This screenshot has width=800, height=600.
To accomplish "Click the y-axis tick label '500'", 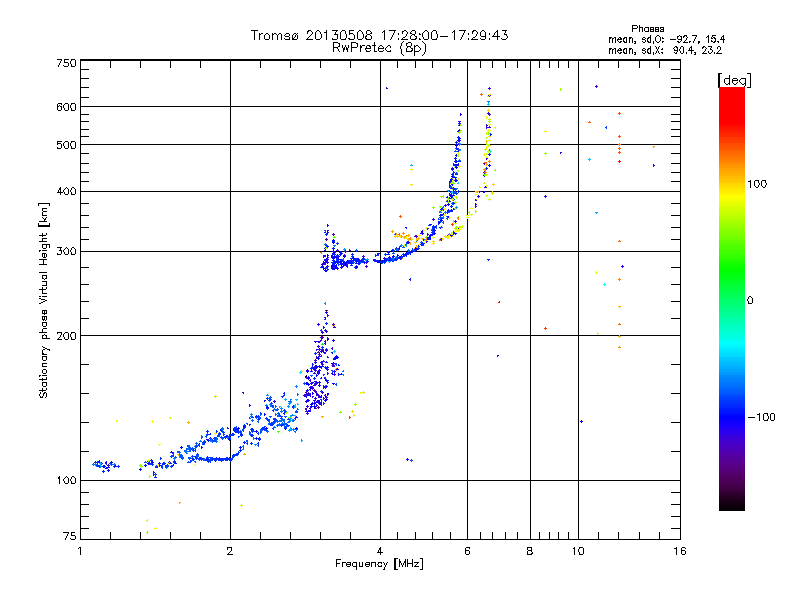I will pos(66,145).
